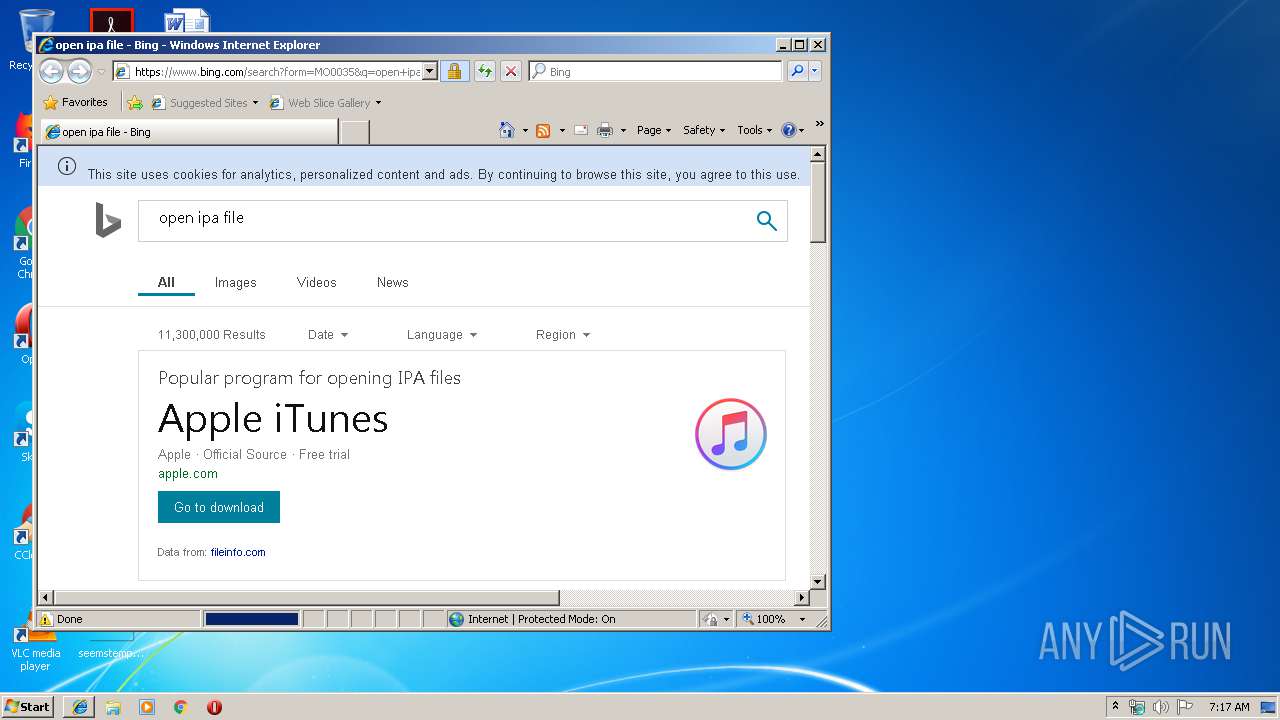Run search with the magnifier button
Screen dimensions: 1280x720
point(797,71)
